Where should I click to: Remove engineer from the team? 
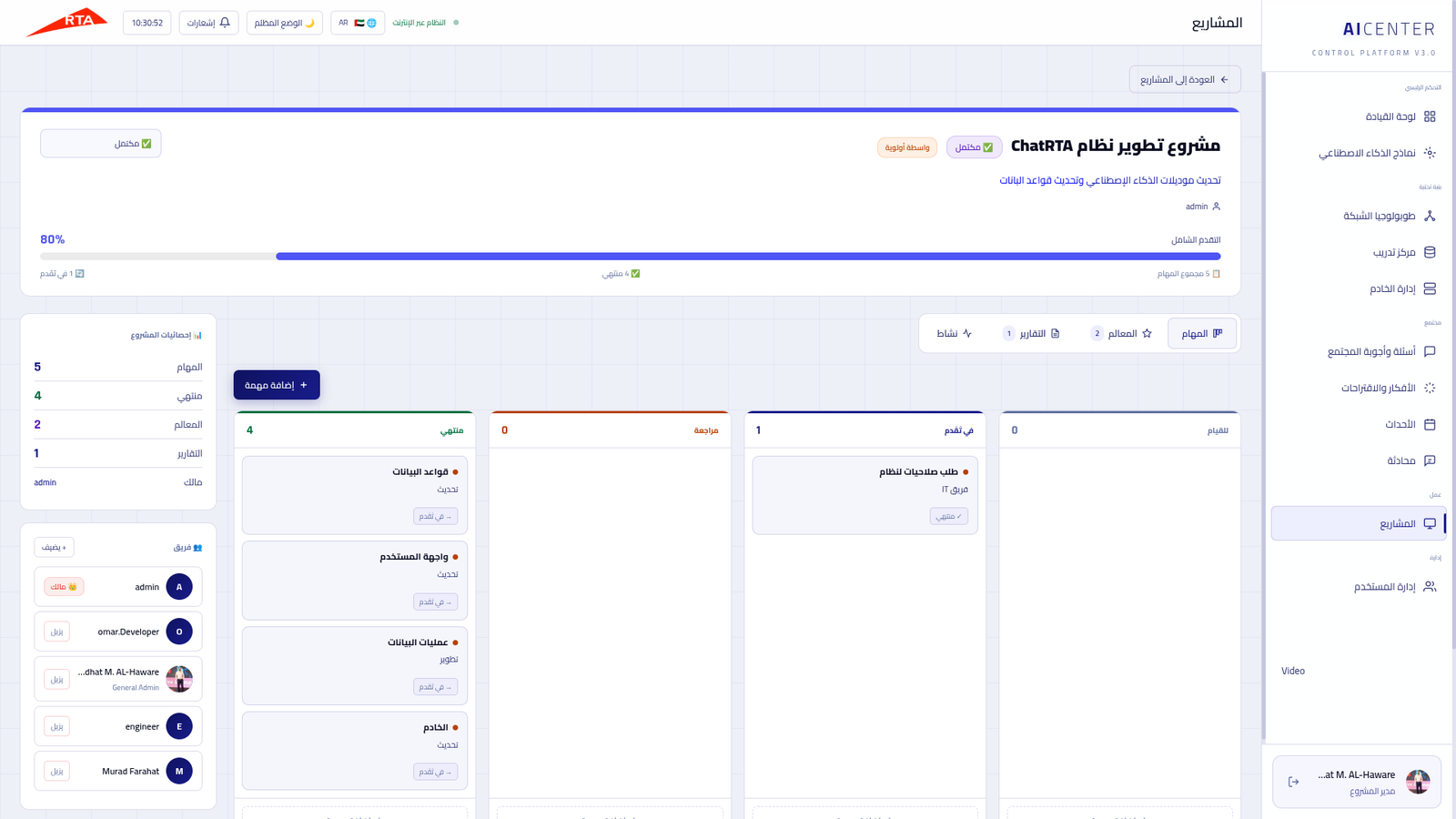coord(56,726)
